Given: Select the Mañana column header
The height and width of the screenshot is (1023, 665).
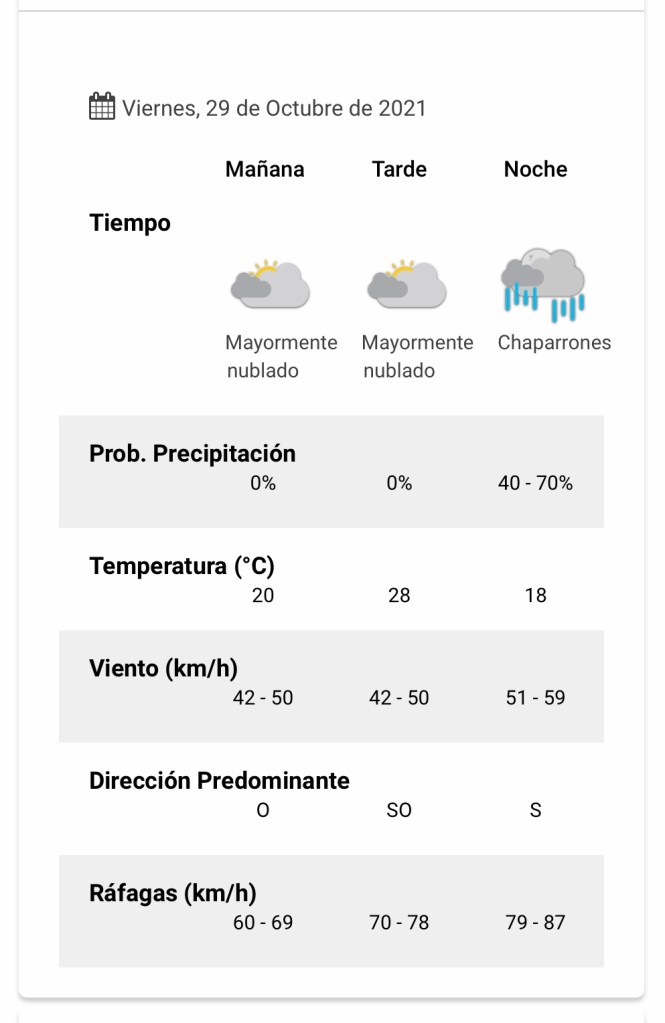Looking at the screenshot, I should click(x=264, y=169).
